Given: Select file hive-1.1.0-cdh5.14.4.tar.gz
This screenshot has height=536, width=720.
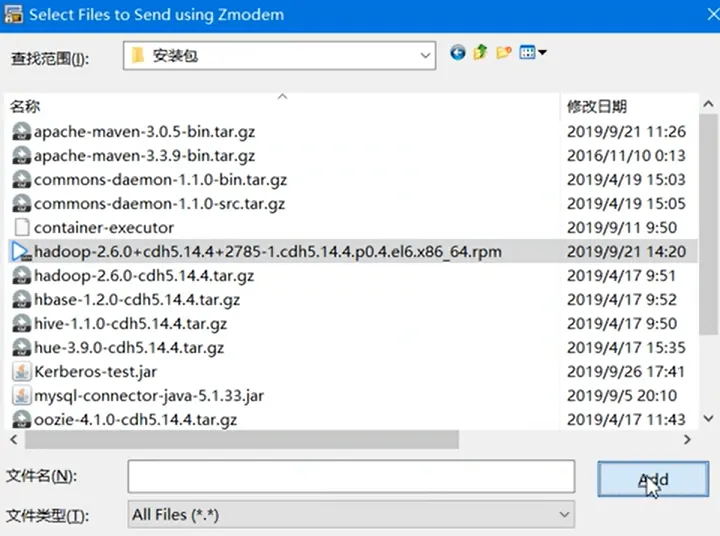Looking at the screenshot, I should 130,323.
